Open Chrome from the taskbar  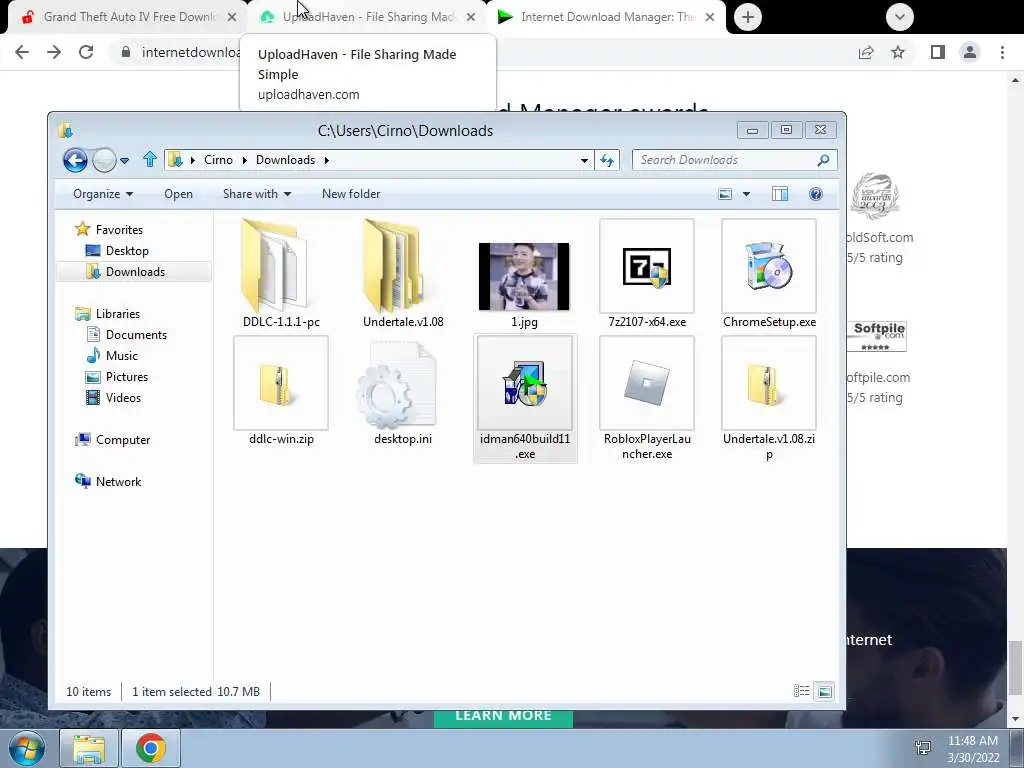pyautogui.click(x=151, y=748)
